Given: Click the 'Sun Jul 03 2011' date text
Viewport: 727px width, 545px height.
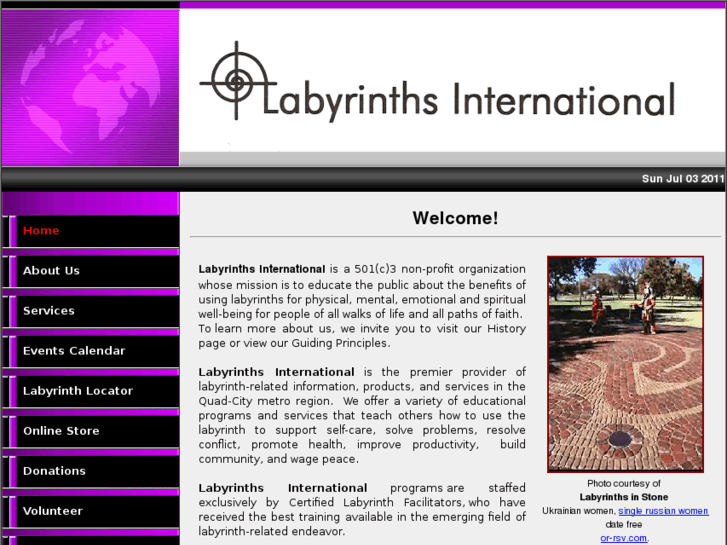Looking at the screenshot, I should pos(682,179).
